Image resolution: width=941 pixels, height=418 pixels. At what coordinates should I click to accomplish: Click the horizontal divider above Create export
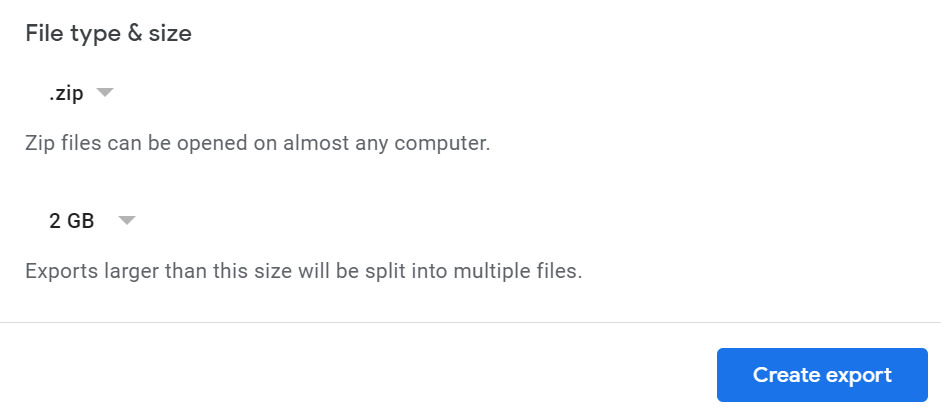pos(470,322)
